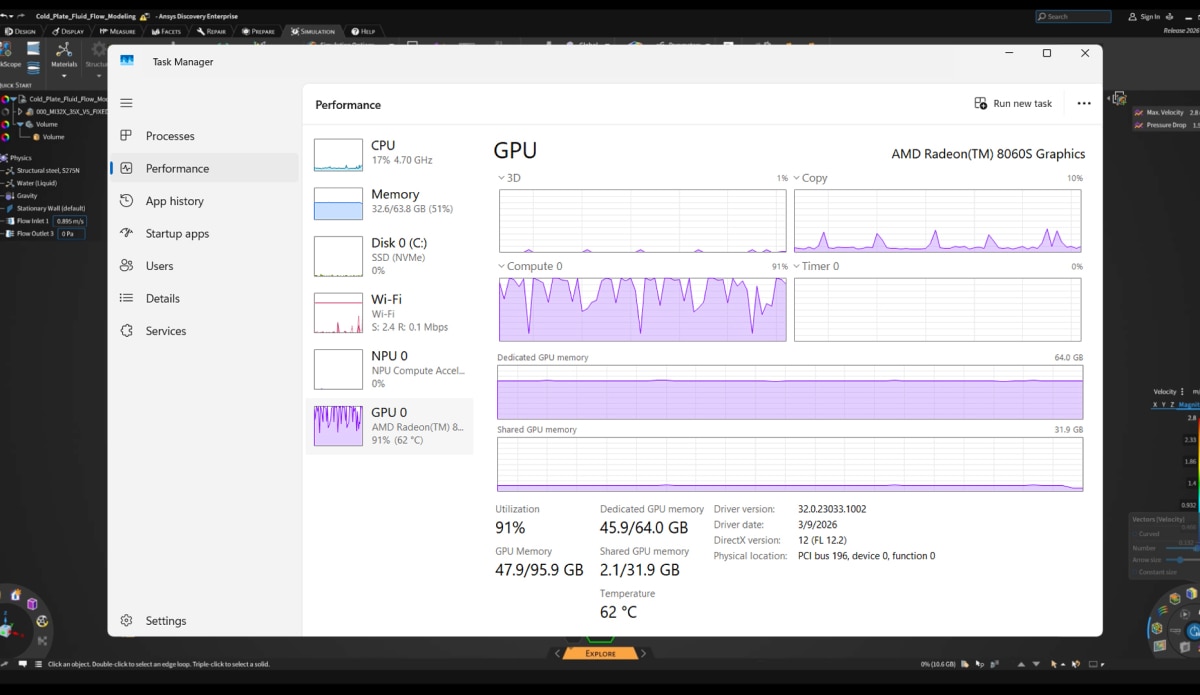Open Repair tab in Ansys Discovery
Image resolution: width=1200 pixels, height=695 pixels.
click(x=211, y=31)
